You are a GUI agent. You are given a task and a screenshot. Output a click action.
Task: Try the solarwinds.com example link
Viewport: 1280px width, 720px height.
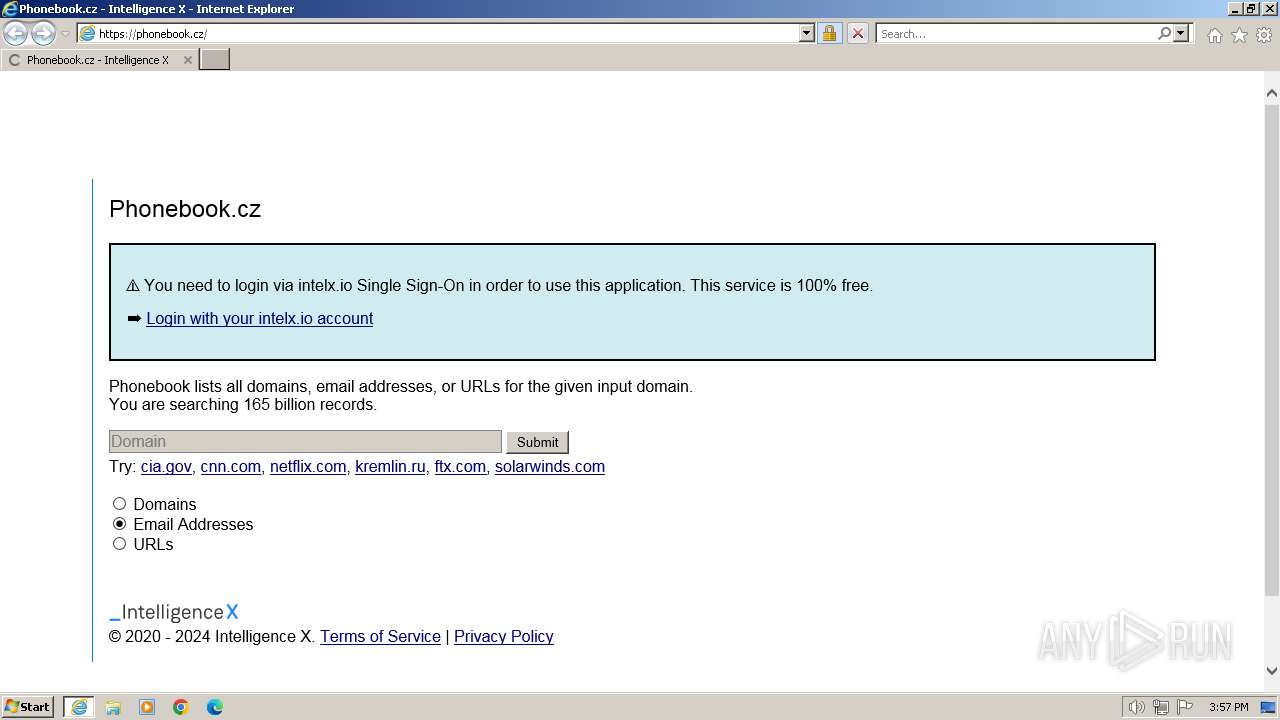pos(550,466)
